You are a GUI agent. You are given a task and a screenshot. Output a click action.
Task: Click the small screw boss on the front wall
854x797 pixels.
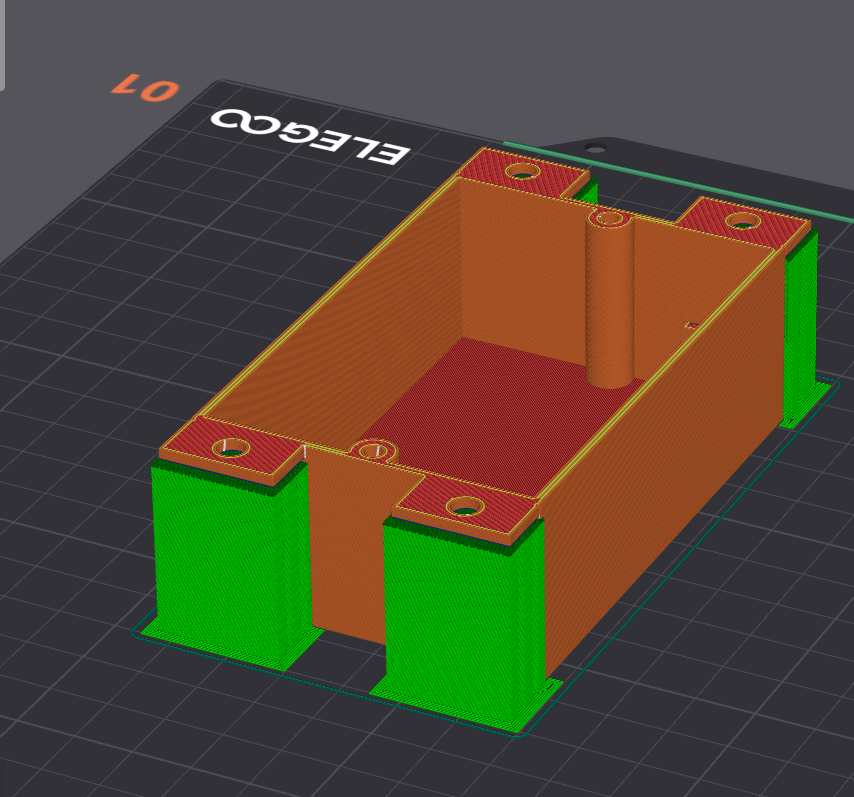[374, 451]
